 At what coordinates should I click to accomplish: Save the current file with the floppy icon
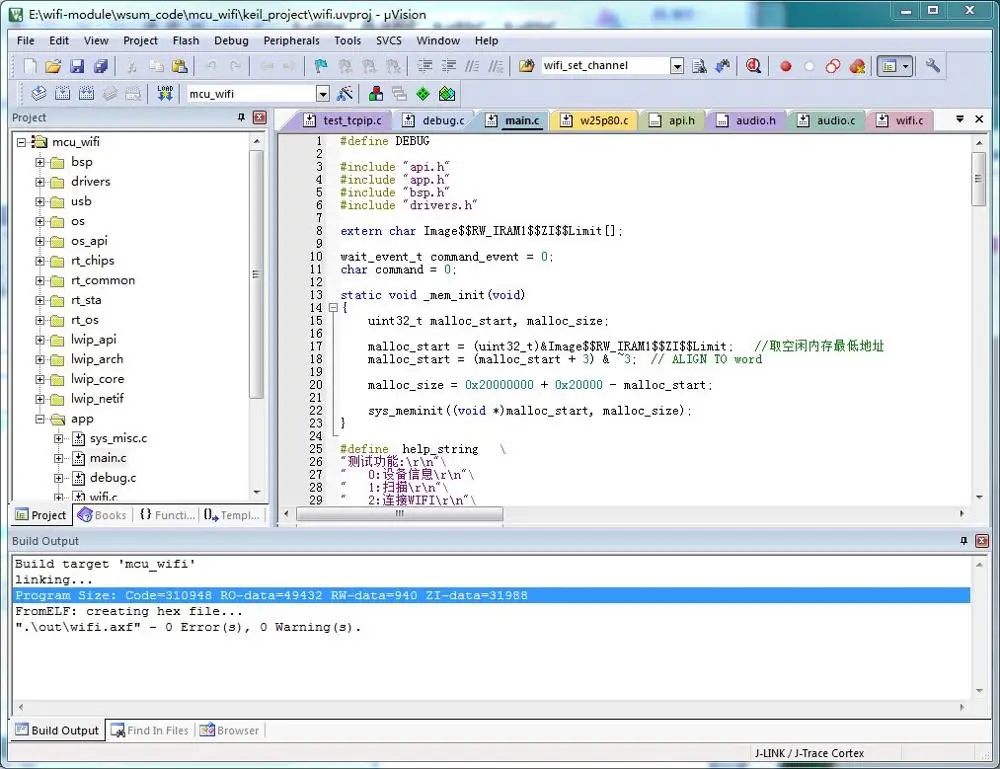point(77,66)
